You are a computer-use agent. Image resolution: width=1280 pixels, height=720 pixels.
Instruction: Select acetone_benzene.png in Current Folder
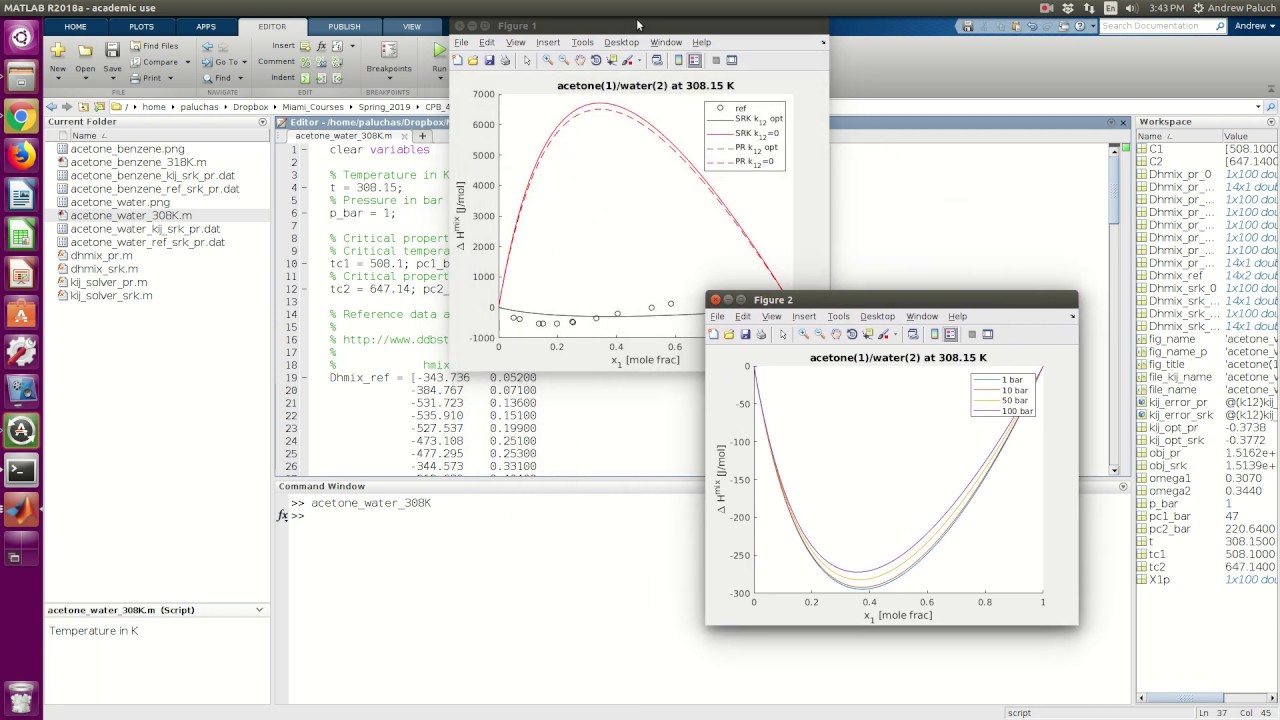click(127, 149)
